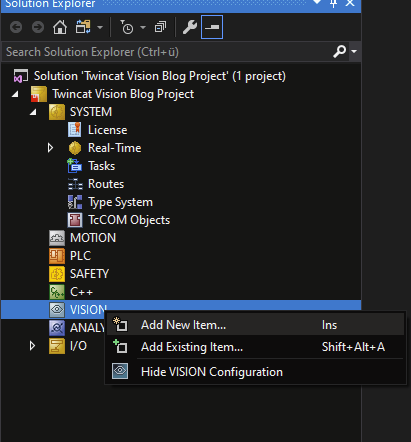Select the MOTION tree item

tap(93, 238)
